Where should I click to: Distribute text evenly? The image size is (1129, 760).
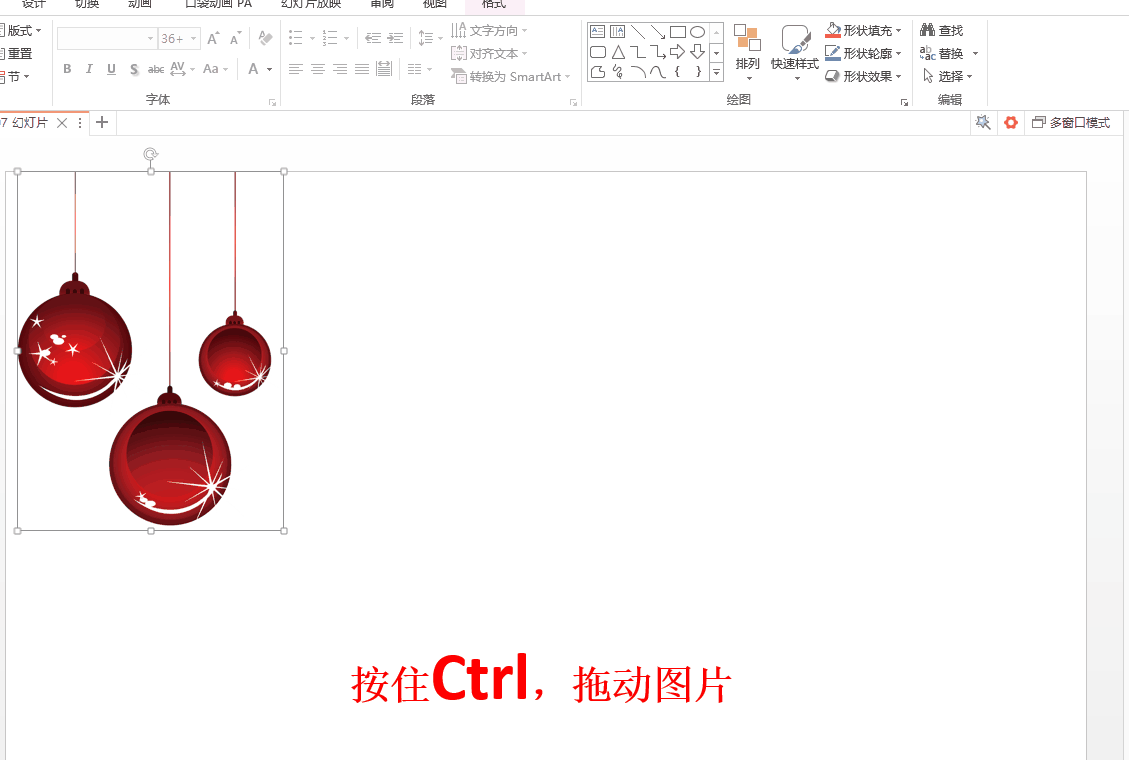point(384,69)
